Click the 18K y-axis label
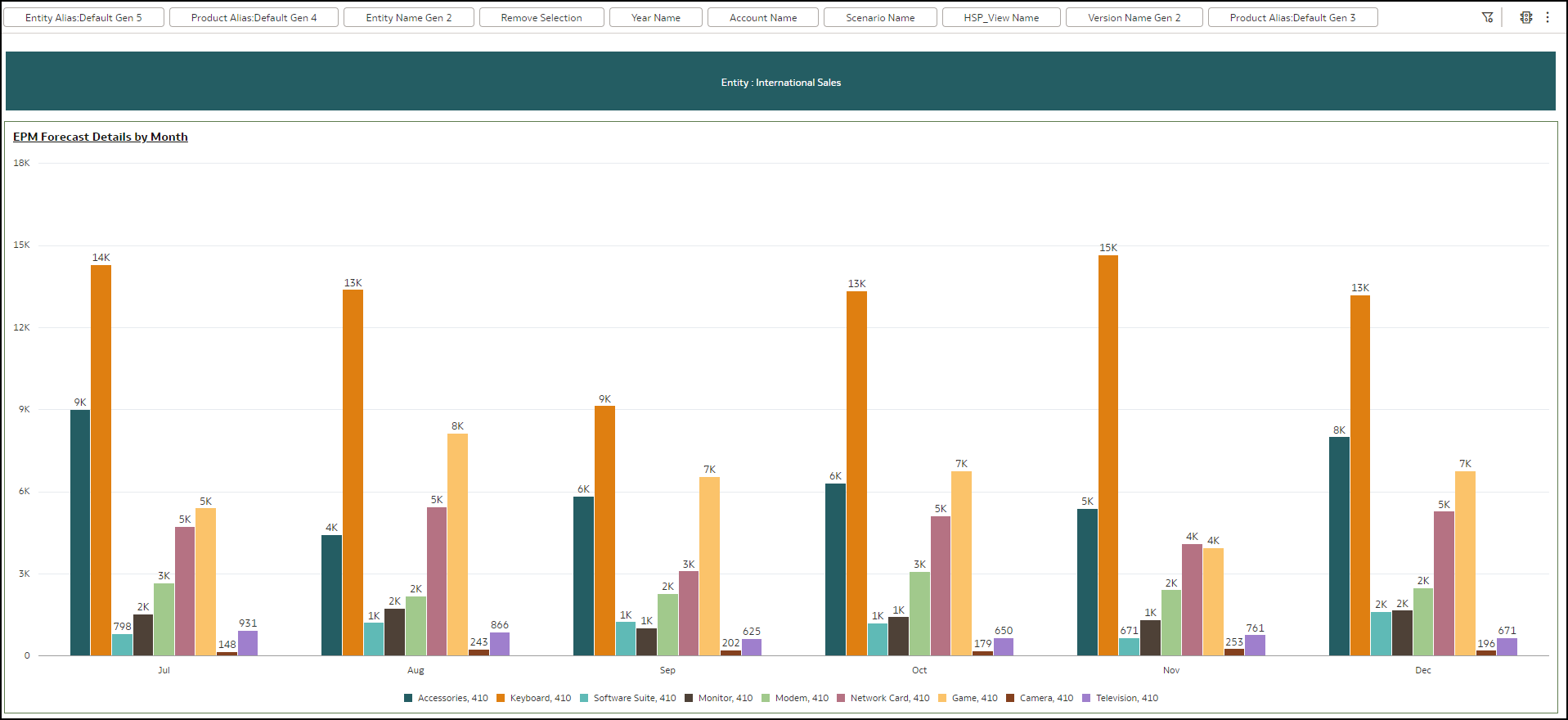 pos(21,163)
